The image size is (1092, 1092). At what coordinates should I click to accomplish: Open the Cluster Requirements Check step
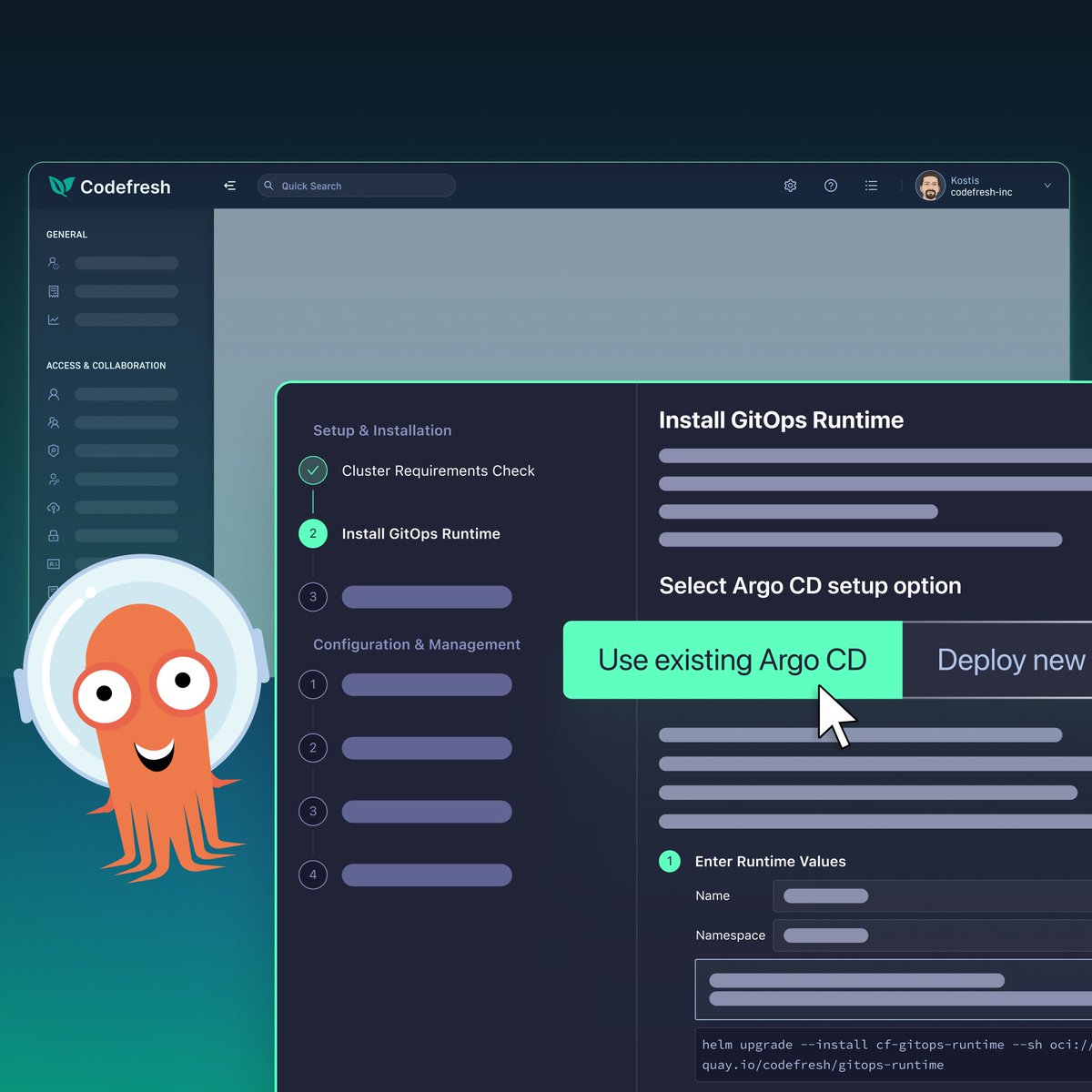[439, 470]
